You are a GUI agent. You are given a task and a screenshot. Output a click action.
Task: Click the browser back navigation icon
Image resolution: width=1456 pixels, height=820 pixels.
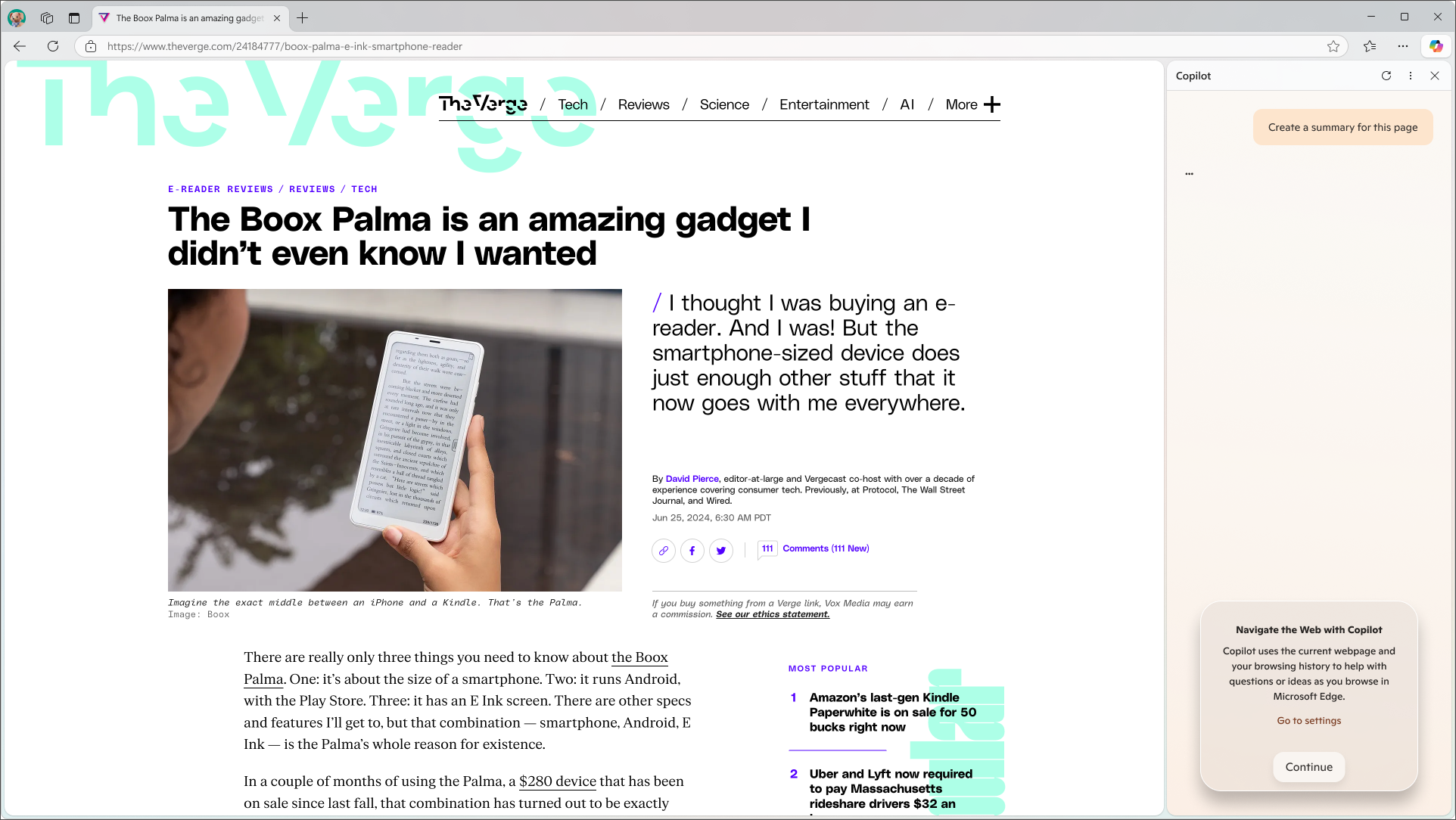click(19, 46)
